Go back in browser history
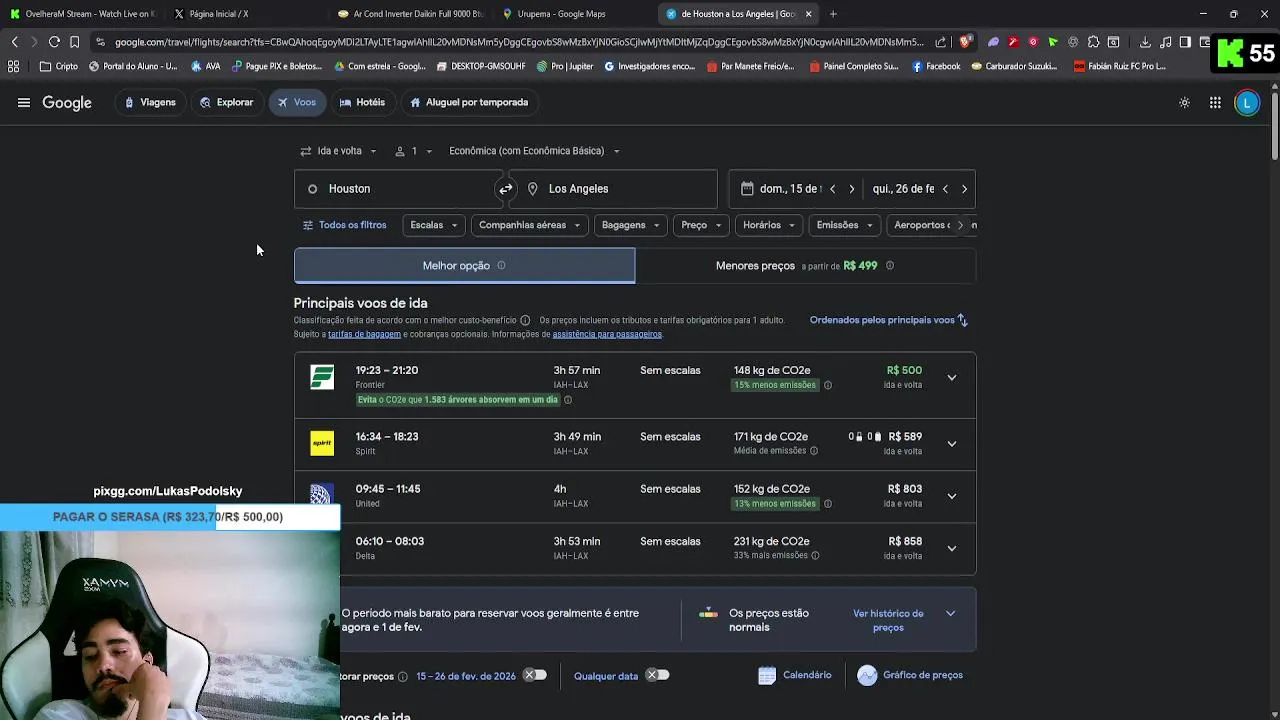Viewport: 1280px width, 720px height. click(14, 42)
